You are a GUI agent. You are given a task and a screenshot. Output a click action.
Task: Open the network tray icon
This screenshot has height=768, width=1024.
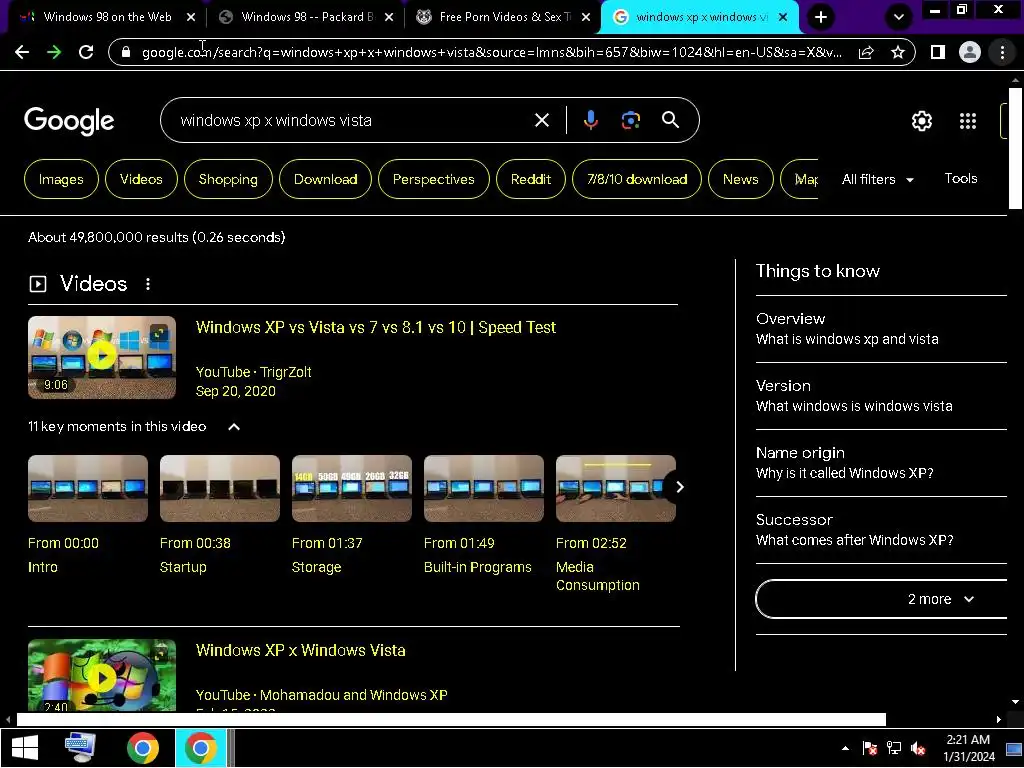(894, 748)
